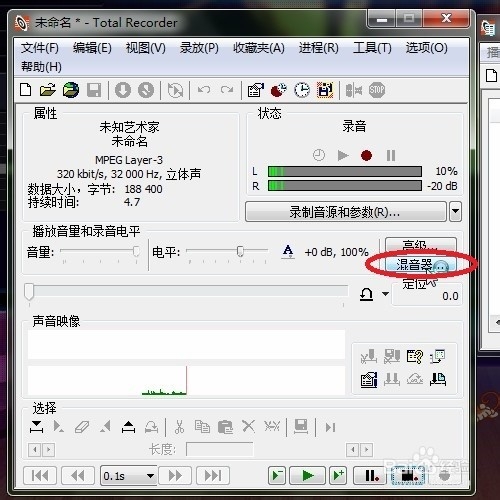Viewport: 500px width, 500px height.
Task: Click the 电平 level slider thumb
Action: point(240,251)
